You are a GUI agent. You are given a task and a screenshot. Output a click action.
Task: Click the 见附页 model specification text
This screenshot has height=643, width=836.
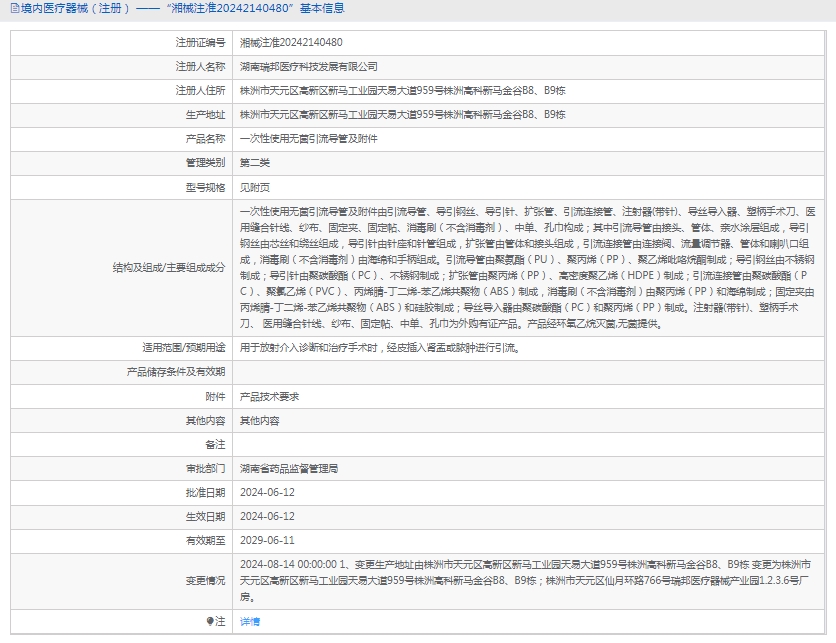255,187
